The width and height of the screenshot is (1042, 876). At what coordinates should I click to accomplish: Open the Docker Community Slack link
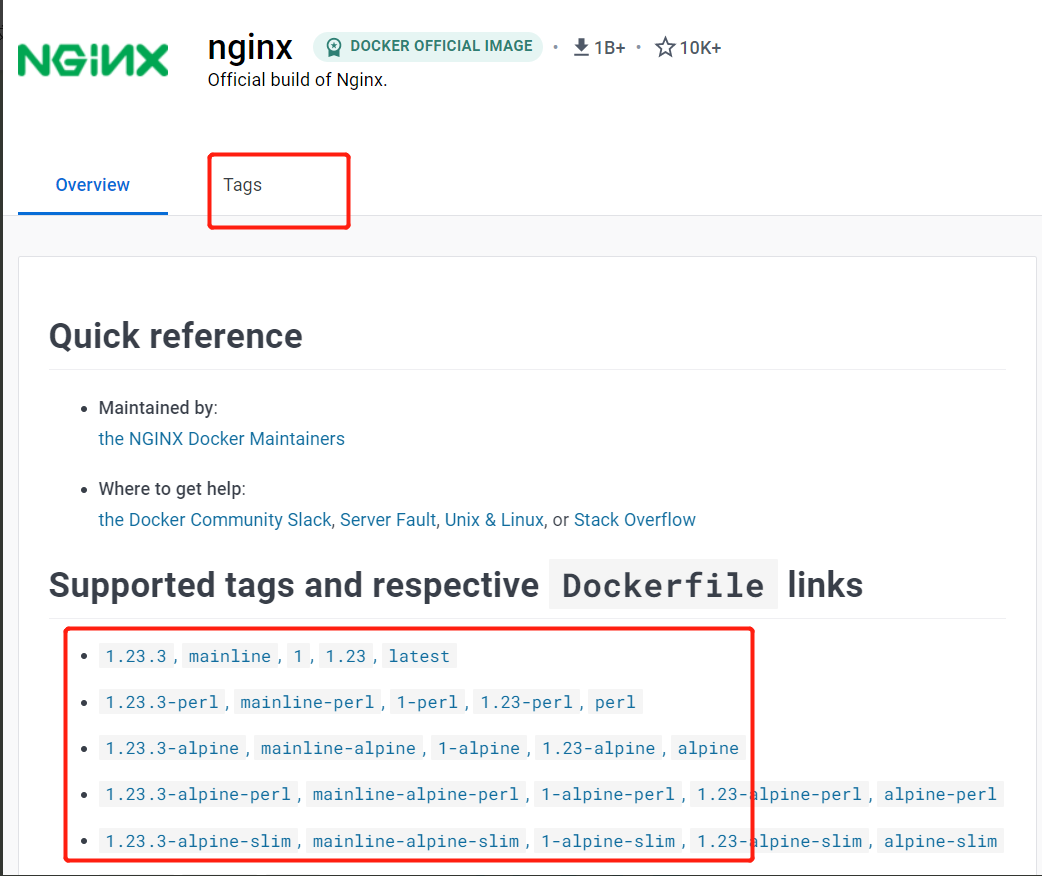pos(215,520)
